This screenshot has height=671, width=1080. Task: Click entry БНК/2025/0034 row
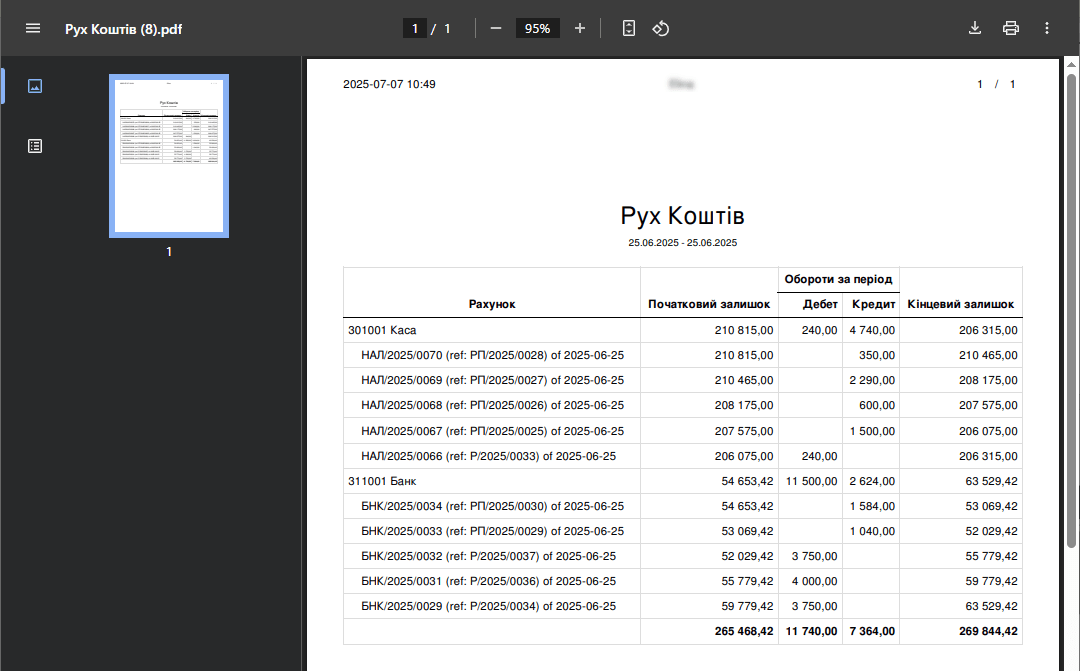[683, 506]
